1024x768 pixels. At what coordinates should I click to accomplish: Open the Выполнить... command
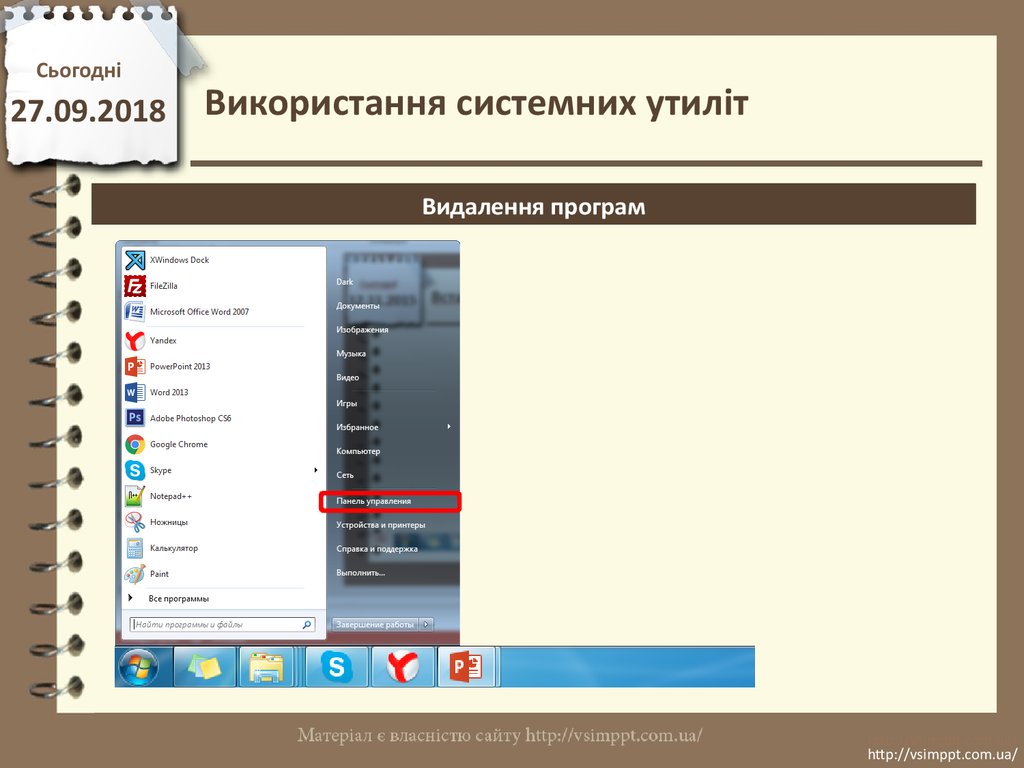click(x=361, y=573)
